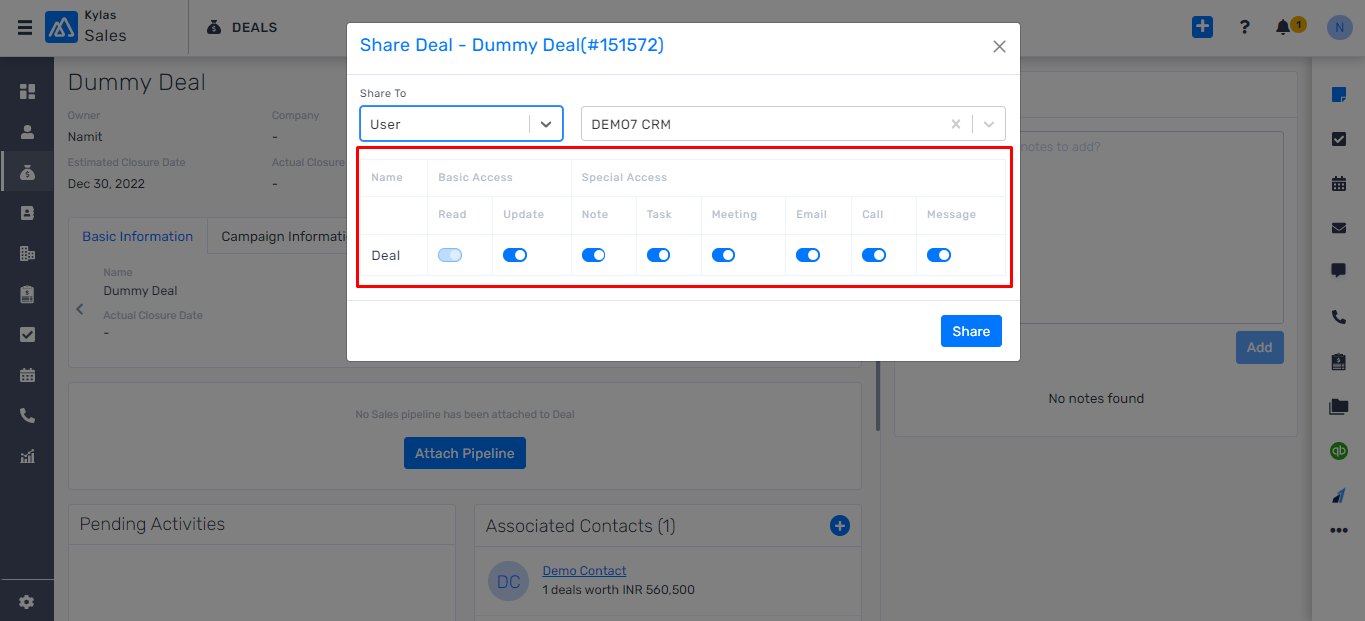Viewport: 1365px width, 621px height.
Task: Toggle Meeting access for Deal
Action: [724, 255]
